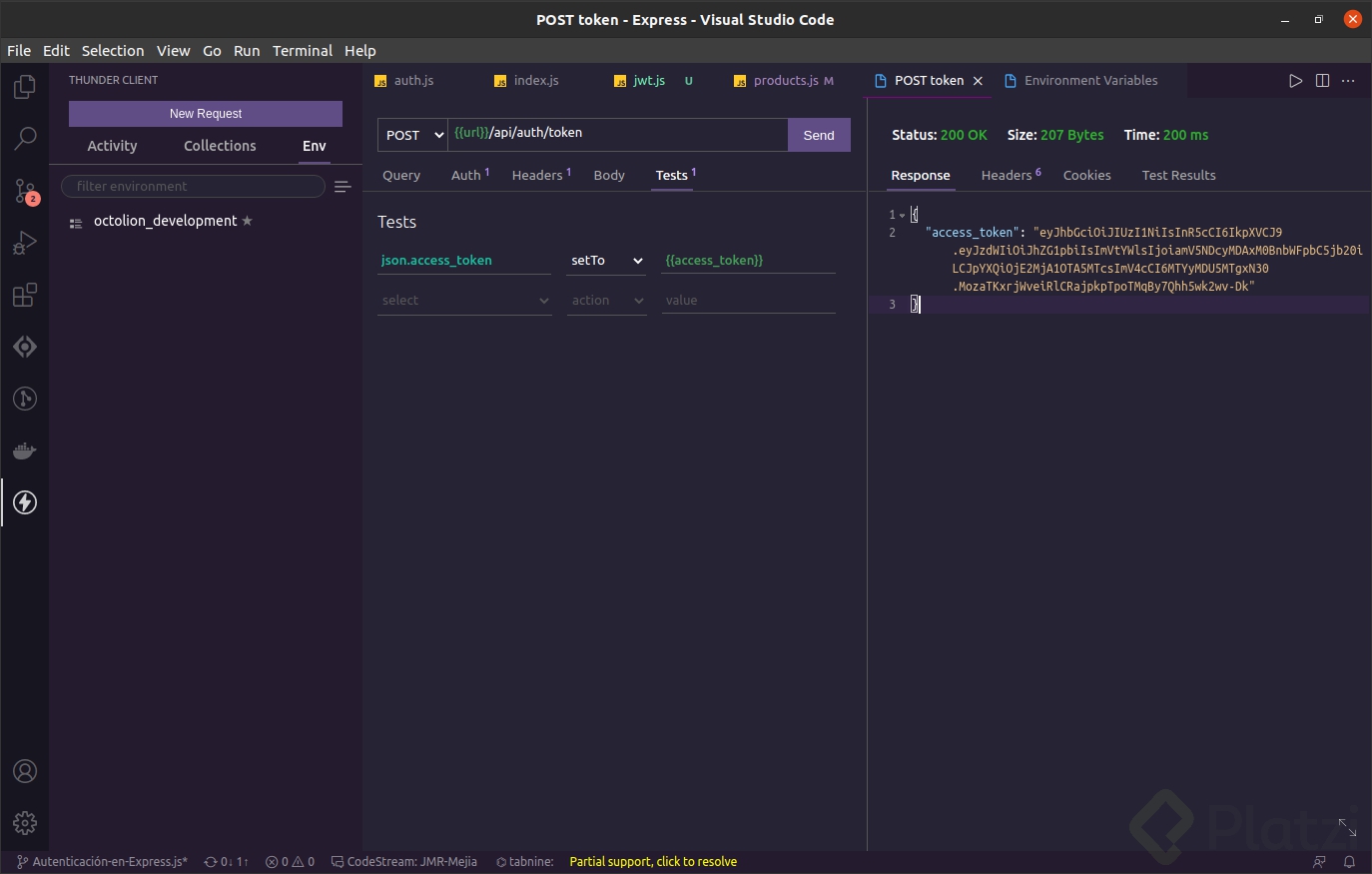Click the feedback icon in status bar
The height and width of the screenshot is (874, 1372).
point(1319,862)
